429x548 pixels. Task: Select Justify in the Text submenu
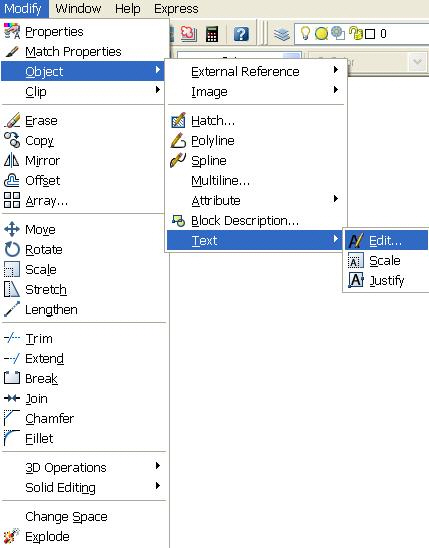pyautogui.click(x=386, y=280)
